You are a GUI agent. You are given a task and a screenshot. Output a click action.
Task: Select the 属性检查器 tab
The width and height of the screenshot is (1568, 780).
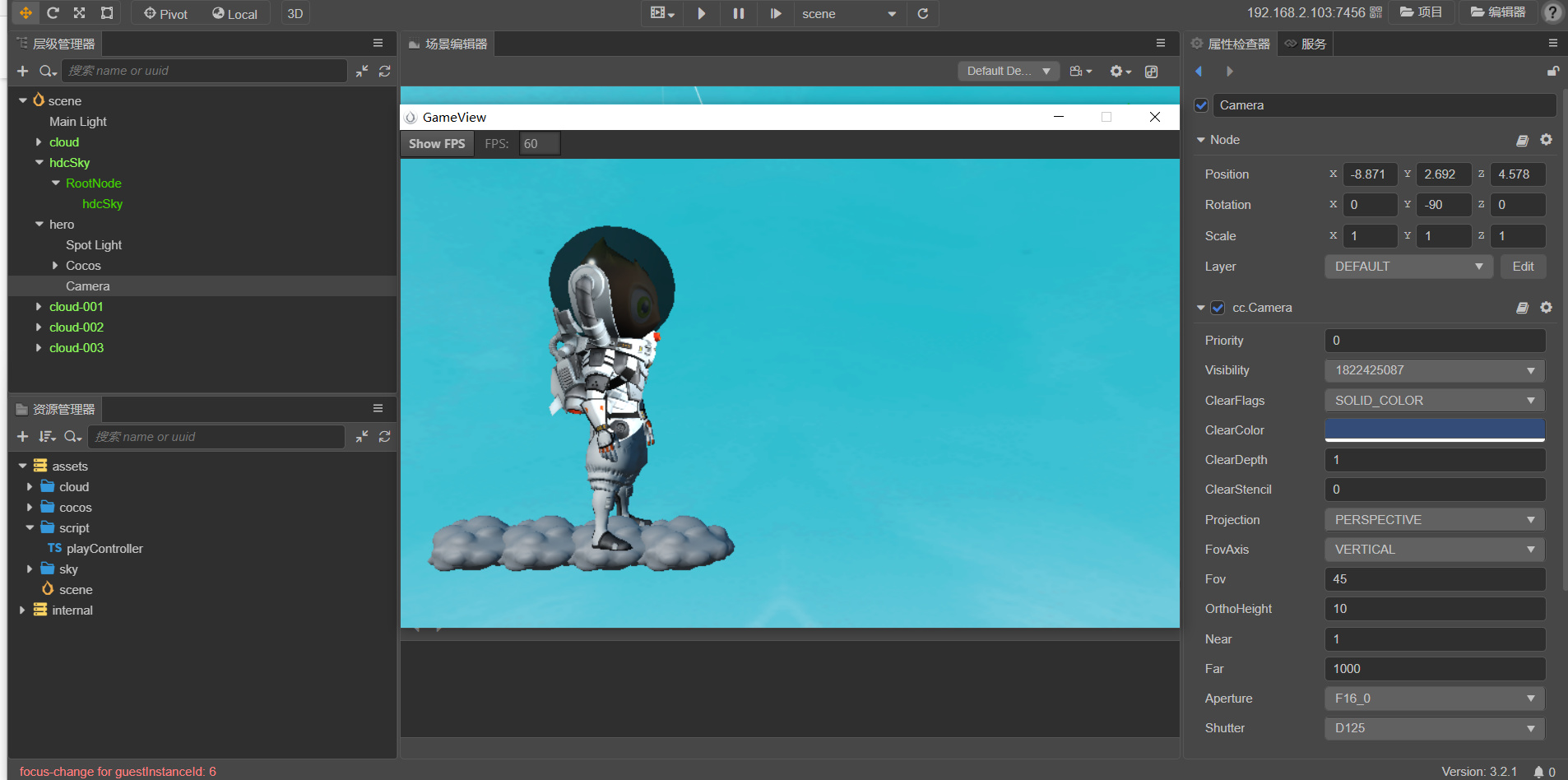(1231, 44)
